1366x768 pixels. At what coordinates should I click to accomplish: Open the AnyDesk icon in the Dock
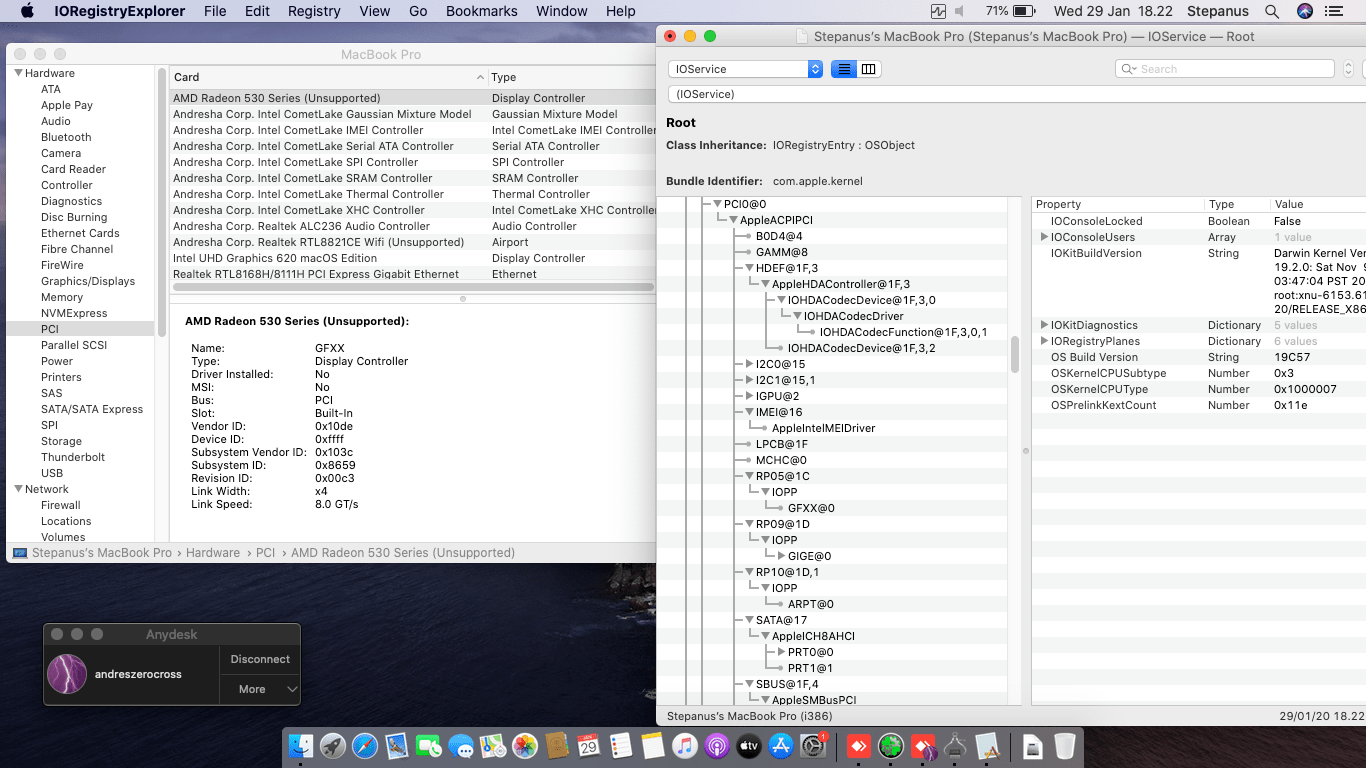[857, 746]
